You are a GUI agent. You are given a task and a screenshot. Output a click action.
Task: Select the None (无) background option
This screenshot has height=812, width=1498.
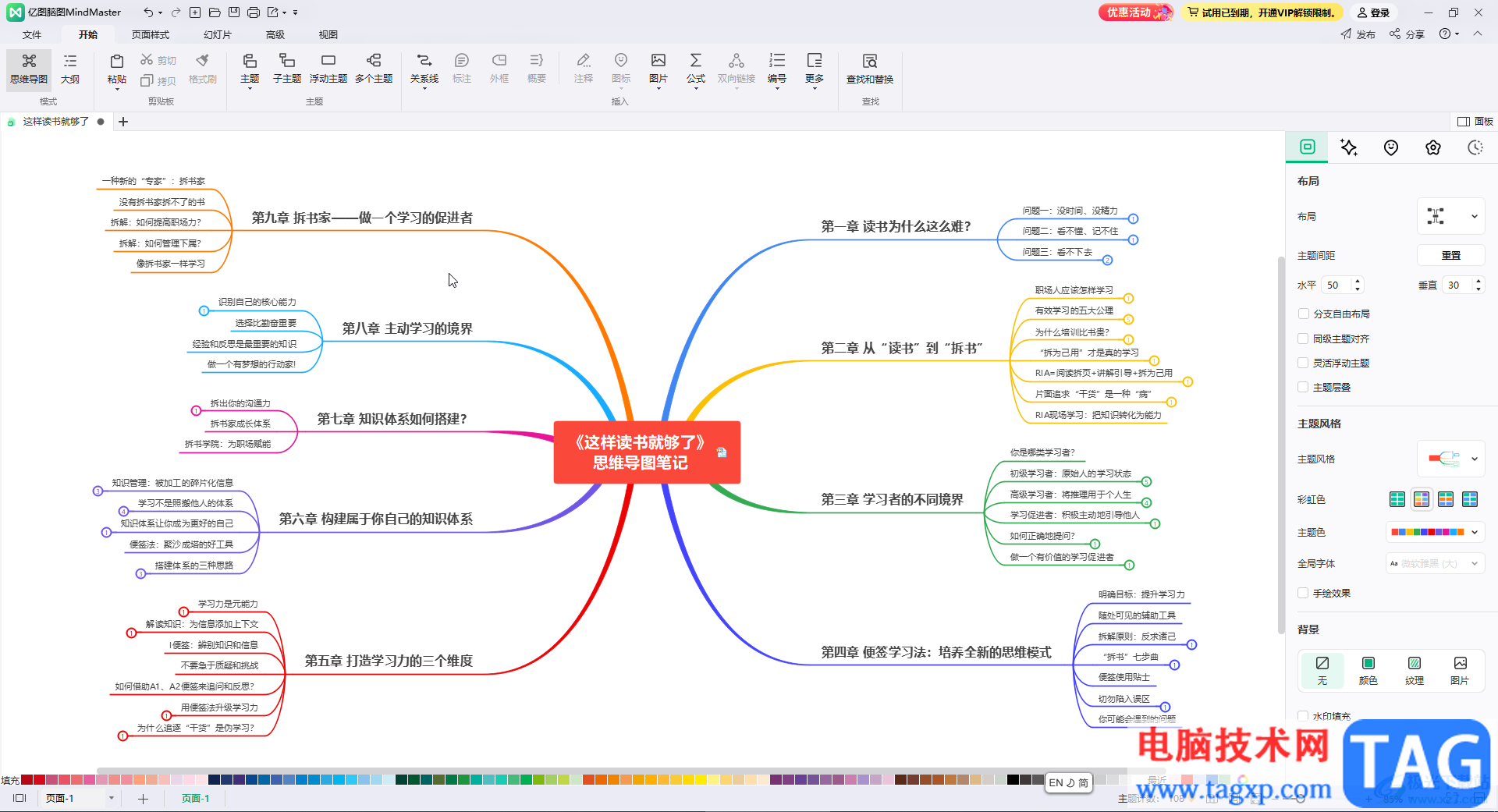(x=1322, y=670)
